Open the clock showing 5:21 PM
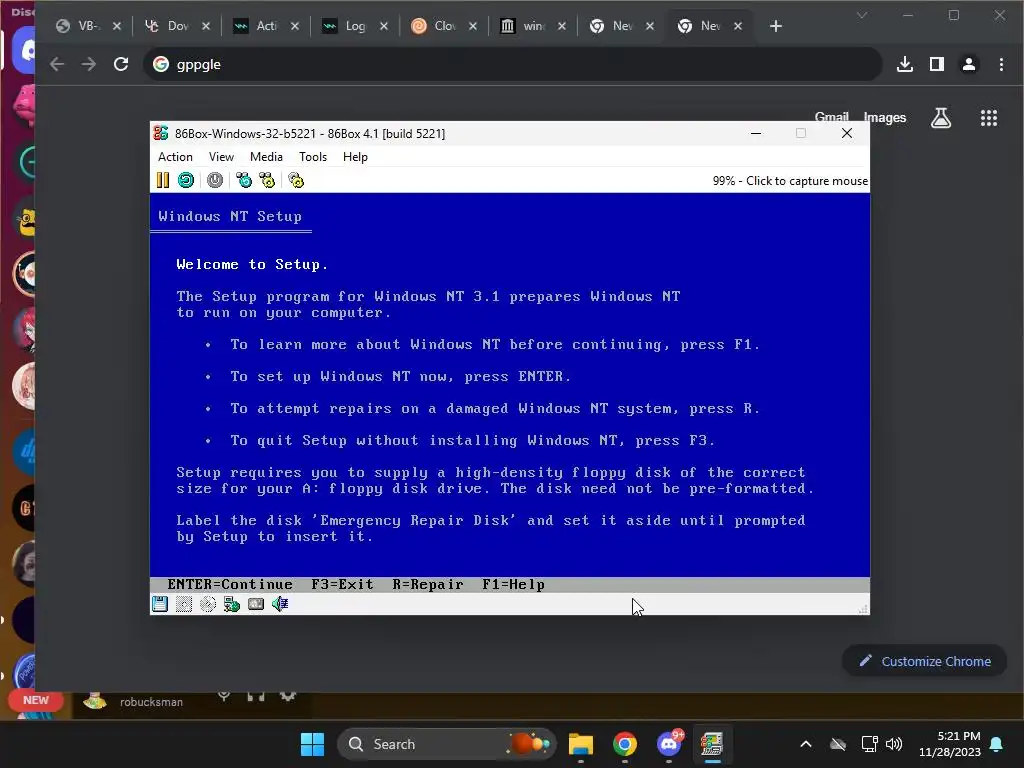The image size is (1024, 768). click(x=950, y=744)
